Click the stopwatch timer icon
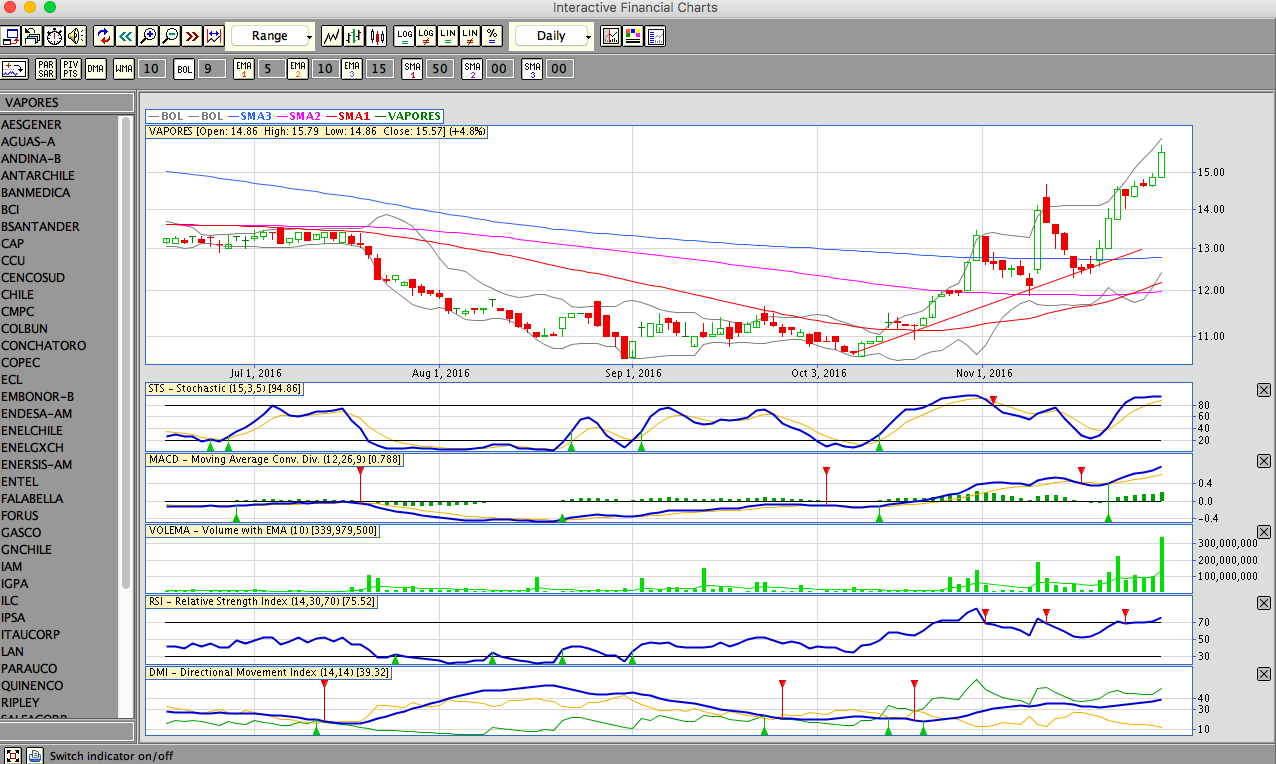Image resolution: width=1276 pixels, height=764 pixels. click(x=54, y=36)
